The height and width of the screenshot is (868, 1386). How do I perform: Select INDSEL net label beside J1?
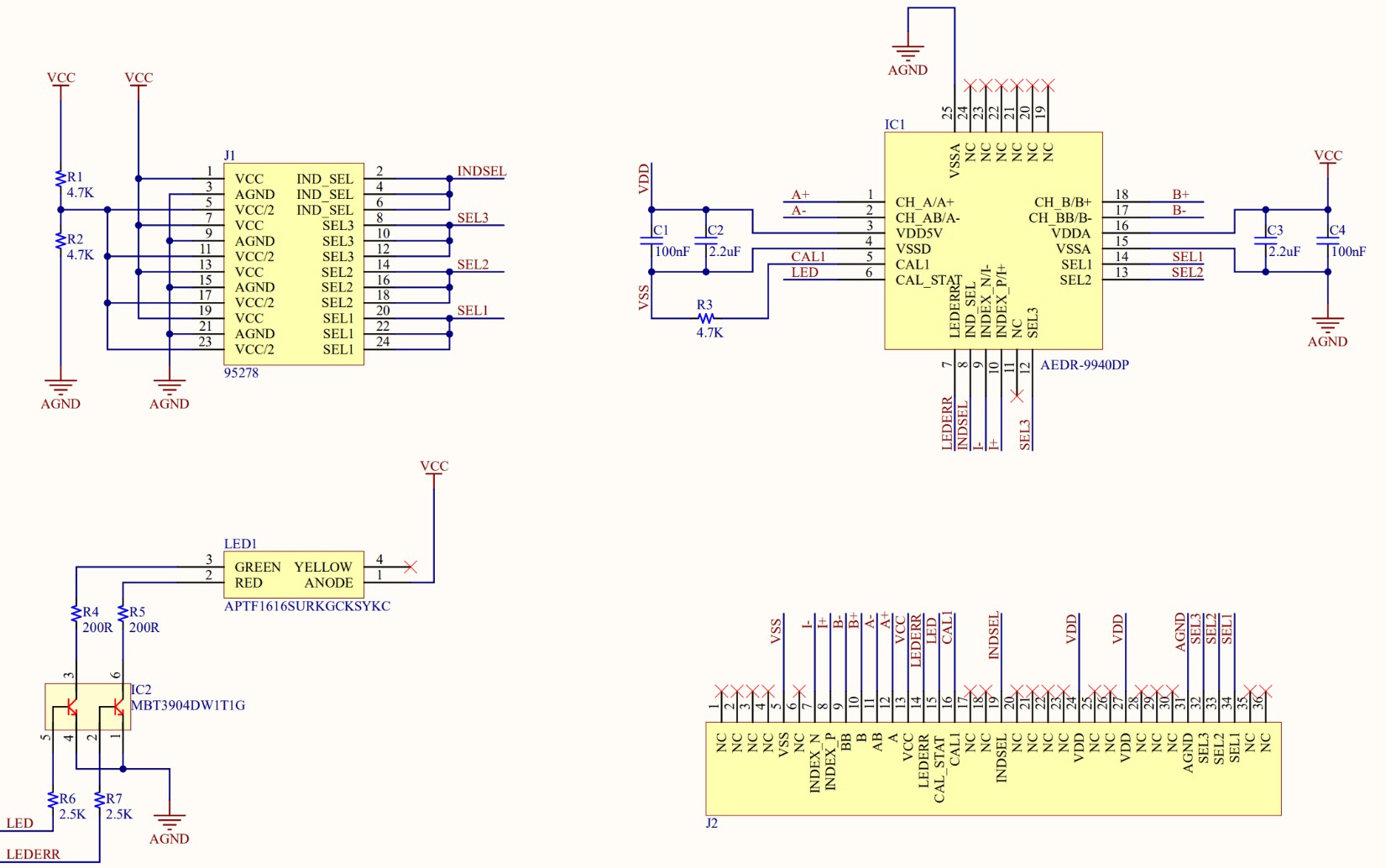pyautogui.click(x=482, y=171)
